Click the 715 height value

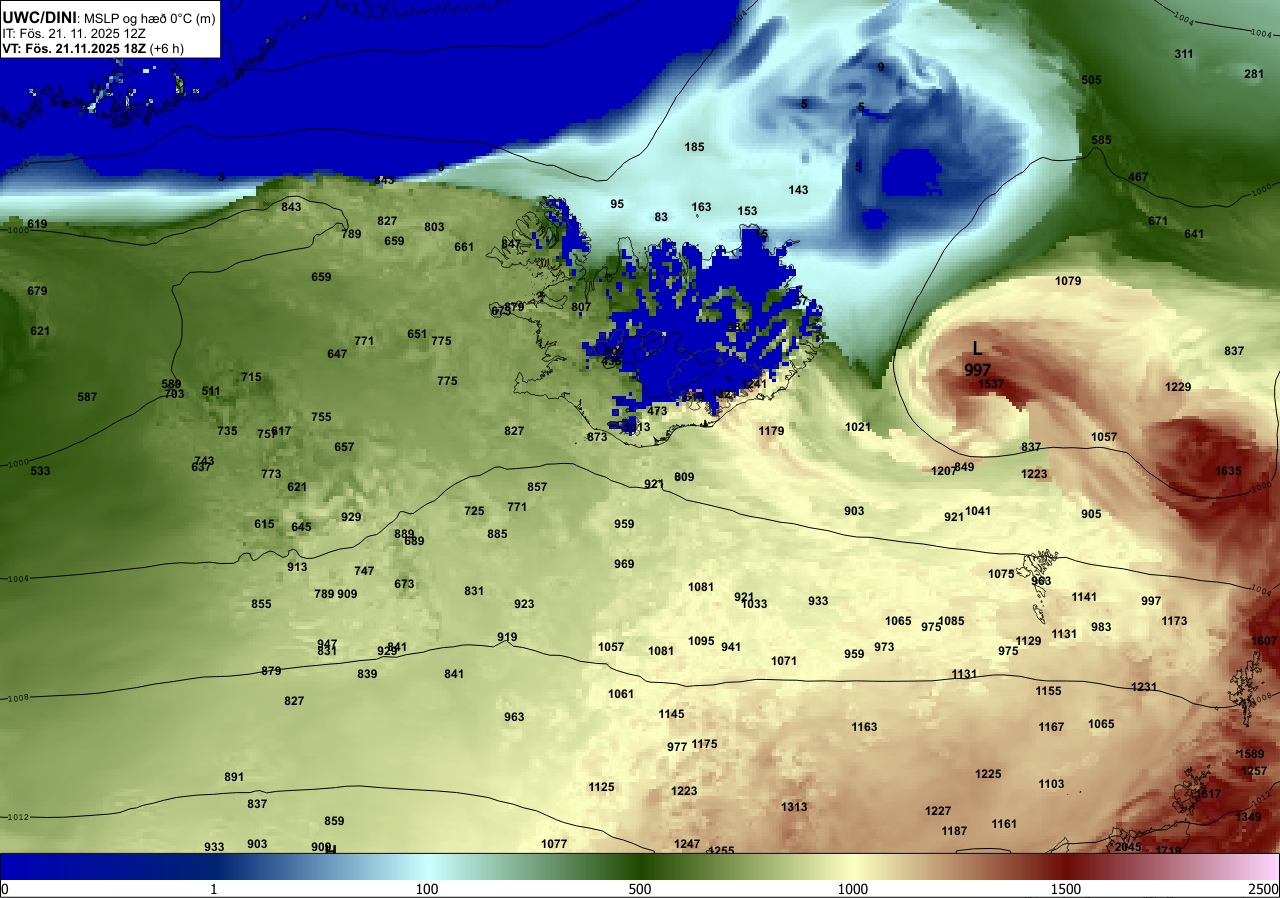click(x=251, y=377)
